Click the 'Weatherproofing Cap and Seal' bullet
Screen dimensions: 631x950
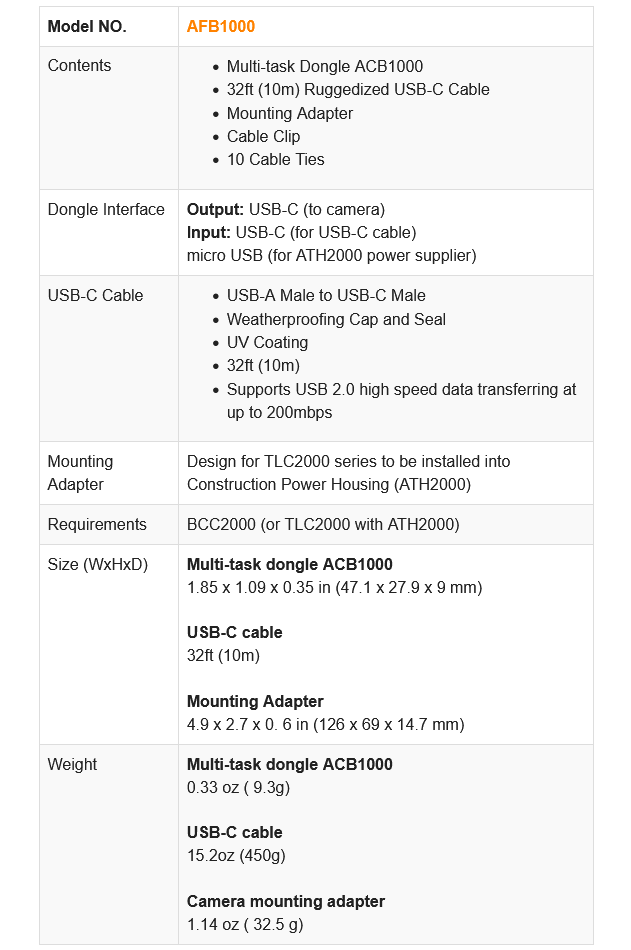(x=336, y=319)
